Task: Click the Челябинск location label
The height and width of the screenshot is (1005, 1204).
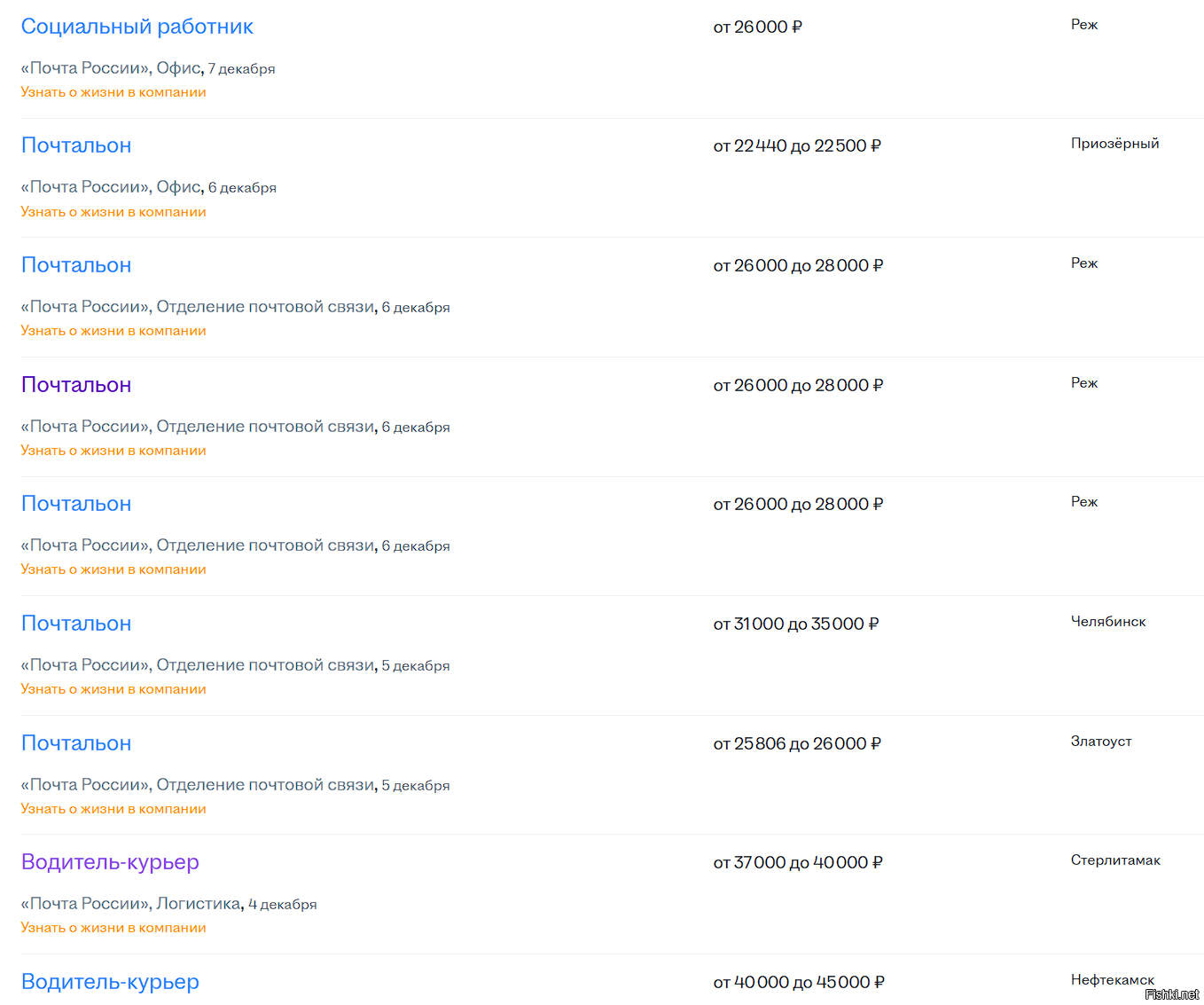Action: pyautogui.click(x=1108, y=622)
